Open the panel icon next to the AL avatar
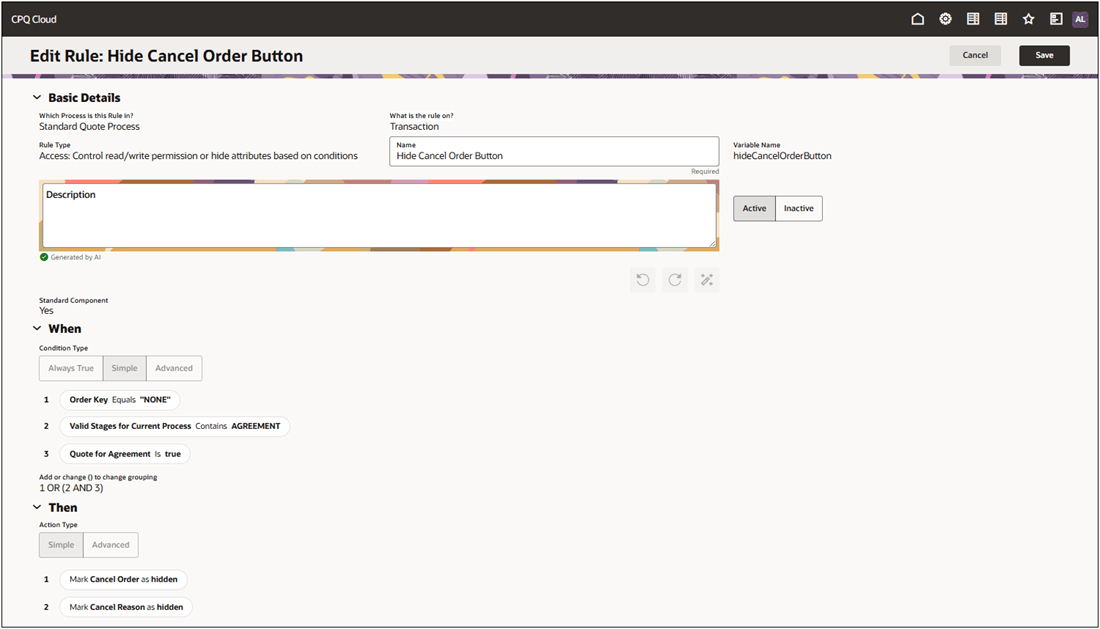 click(x=1056, y=19)
